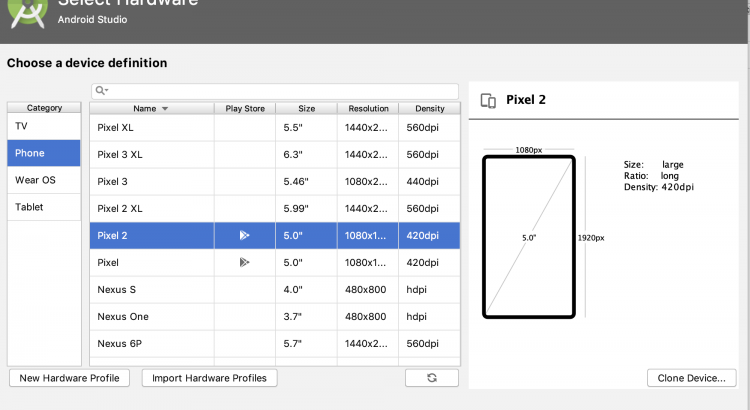Sort devices by Density column header
The width and height of the screenshot is (750, 410).
430,109
